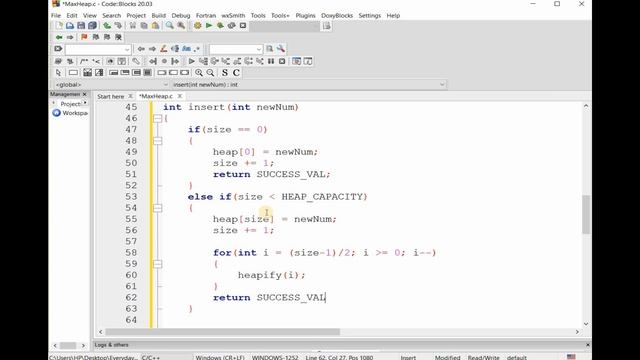The width and height of the screenshot is (640, 360).
Task: Toggle regular expression search option
Action: [x=197, y=49]
